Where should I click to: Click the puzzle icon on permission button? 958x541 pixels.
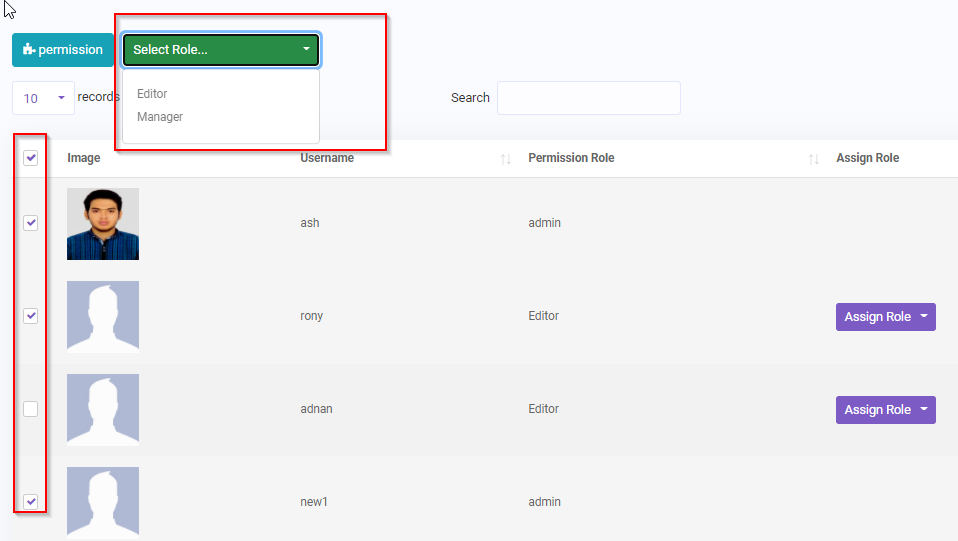[x=29, y=50]
